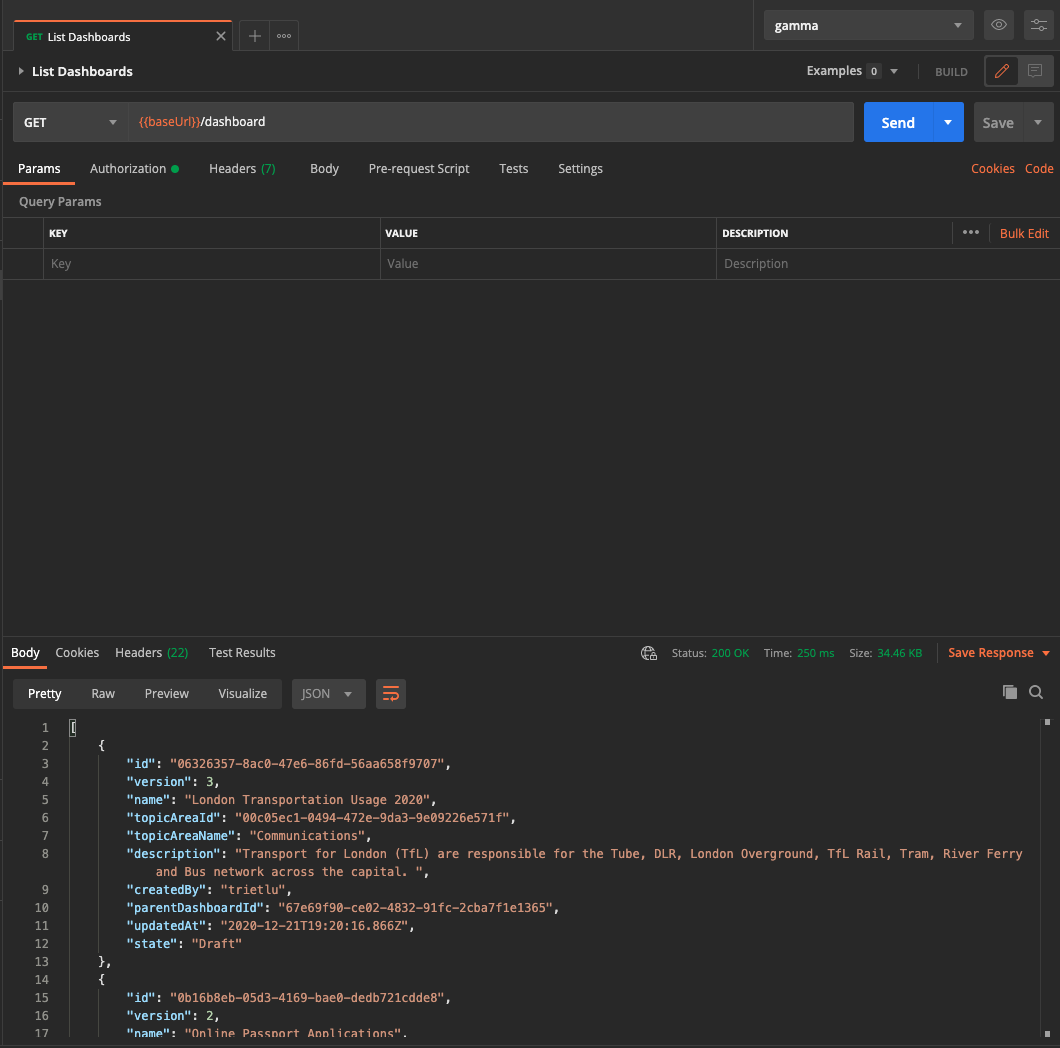The height and width of the screenshot is (1048, 1060).
Task: Click the Status 200 OK text
Action: click(710, 653)
